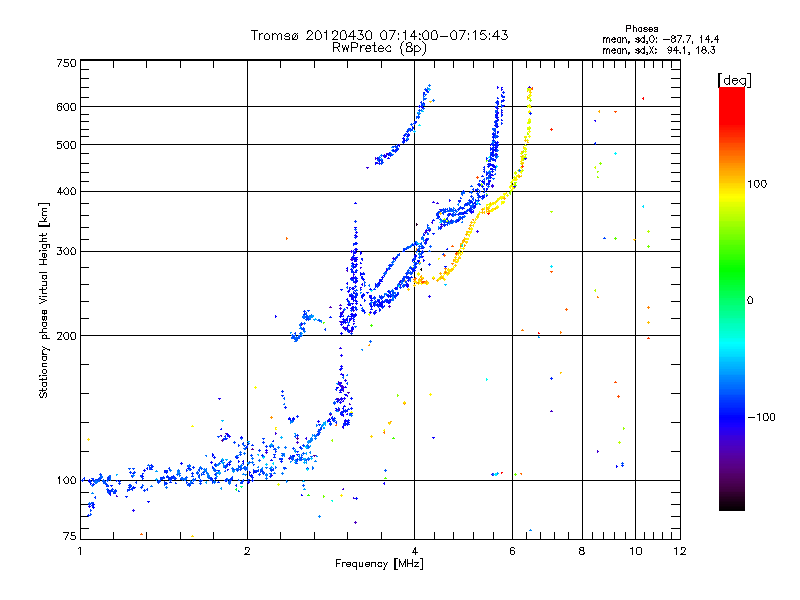Click the frequency axis tick label 6
Screen dimensions: 800x600
(x=512, y=551)
